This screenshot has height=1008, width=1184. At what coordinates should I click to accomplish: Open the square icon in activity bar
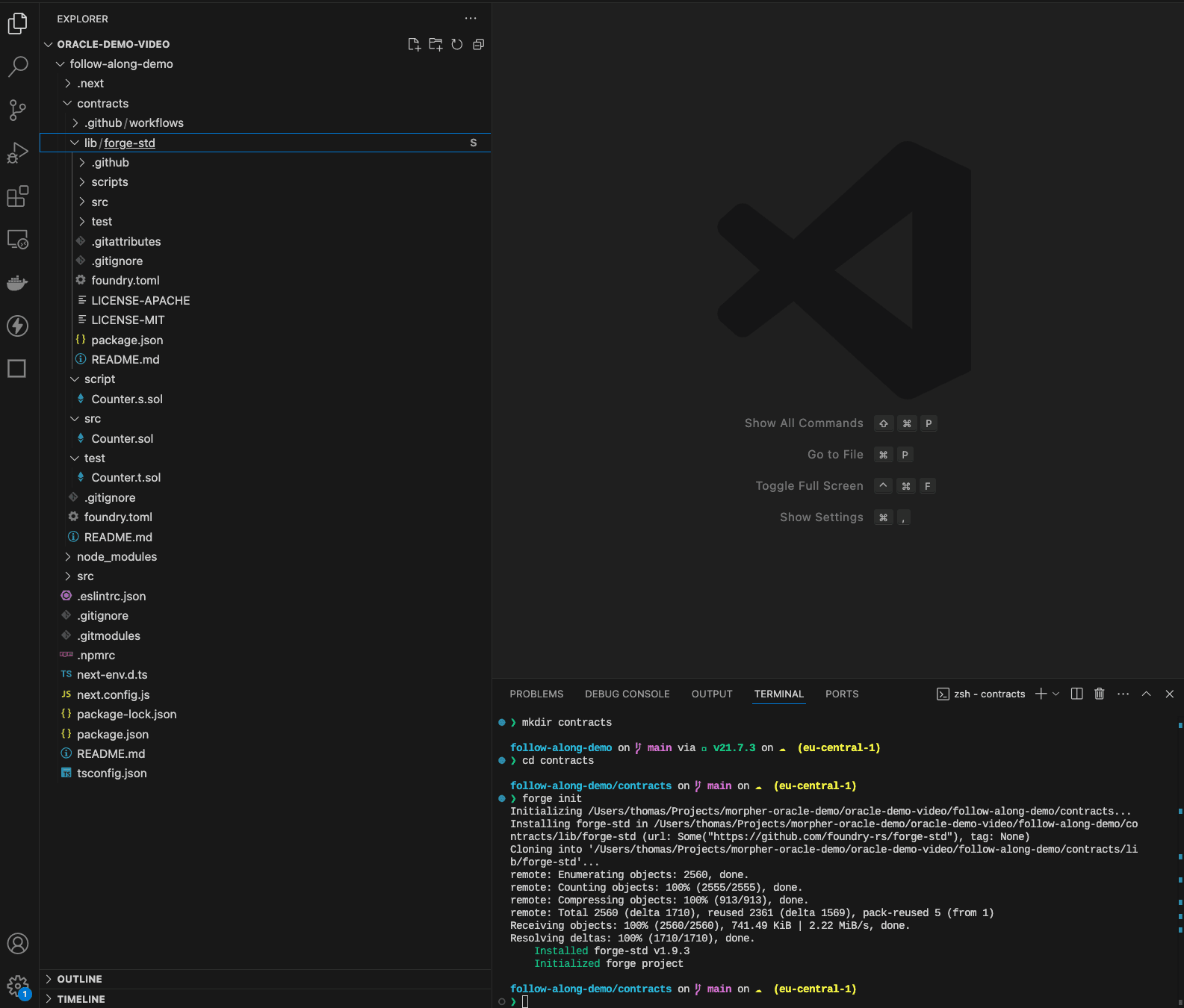(17, 369)
